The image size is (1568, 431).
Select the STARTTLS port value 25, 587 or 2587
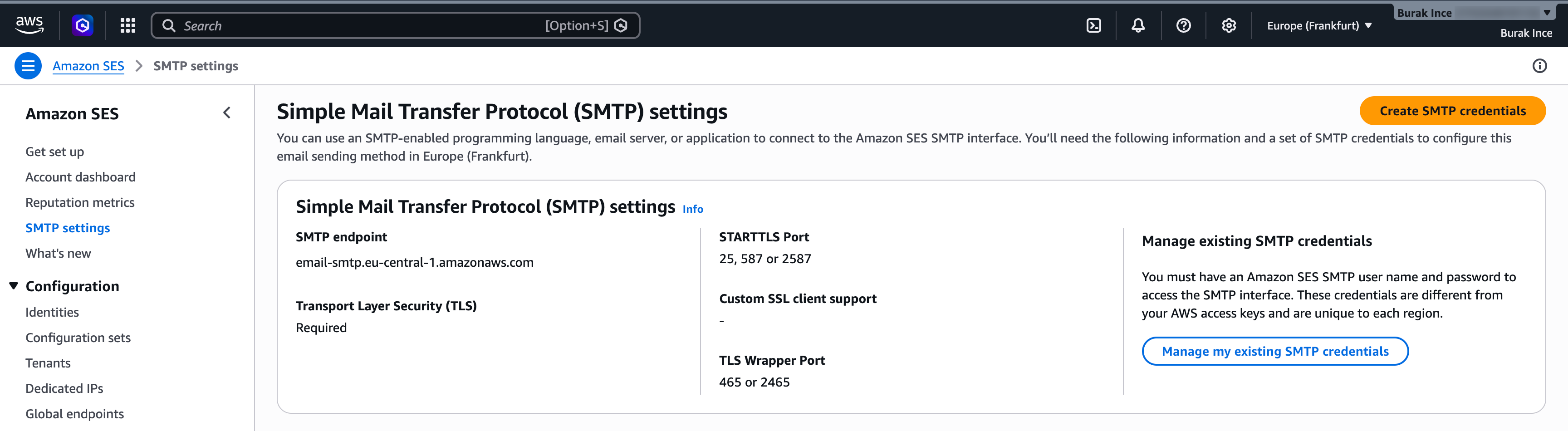(764, 259)
